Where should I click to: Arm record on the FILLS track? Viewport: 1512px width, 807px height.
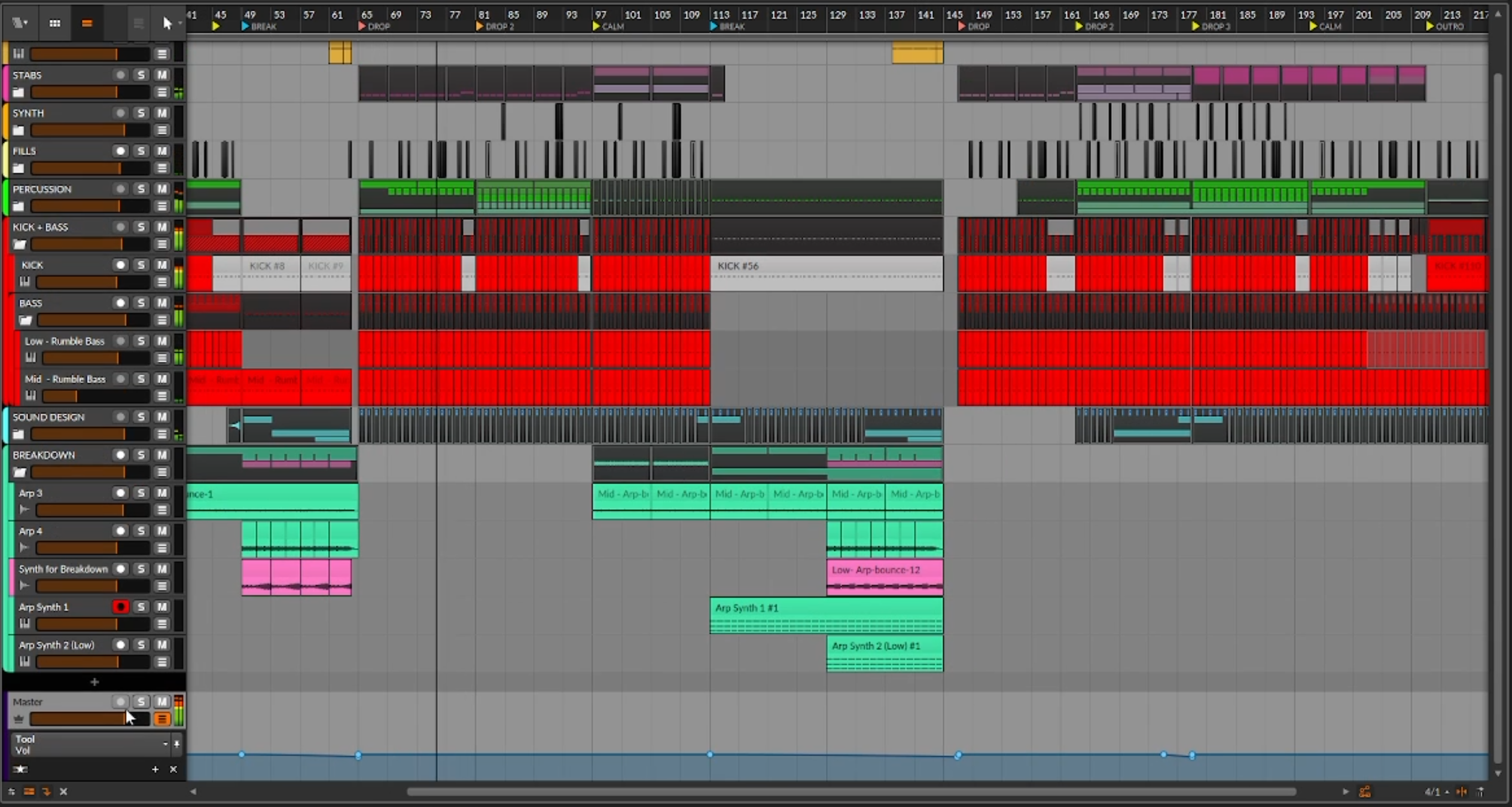(120, 151)
